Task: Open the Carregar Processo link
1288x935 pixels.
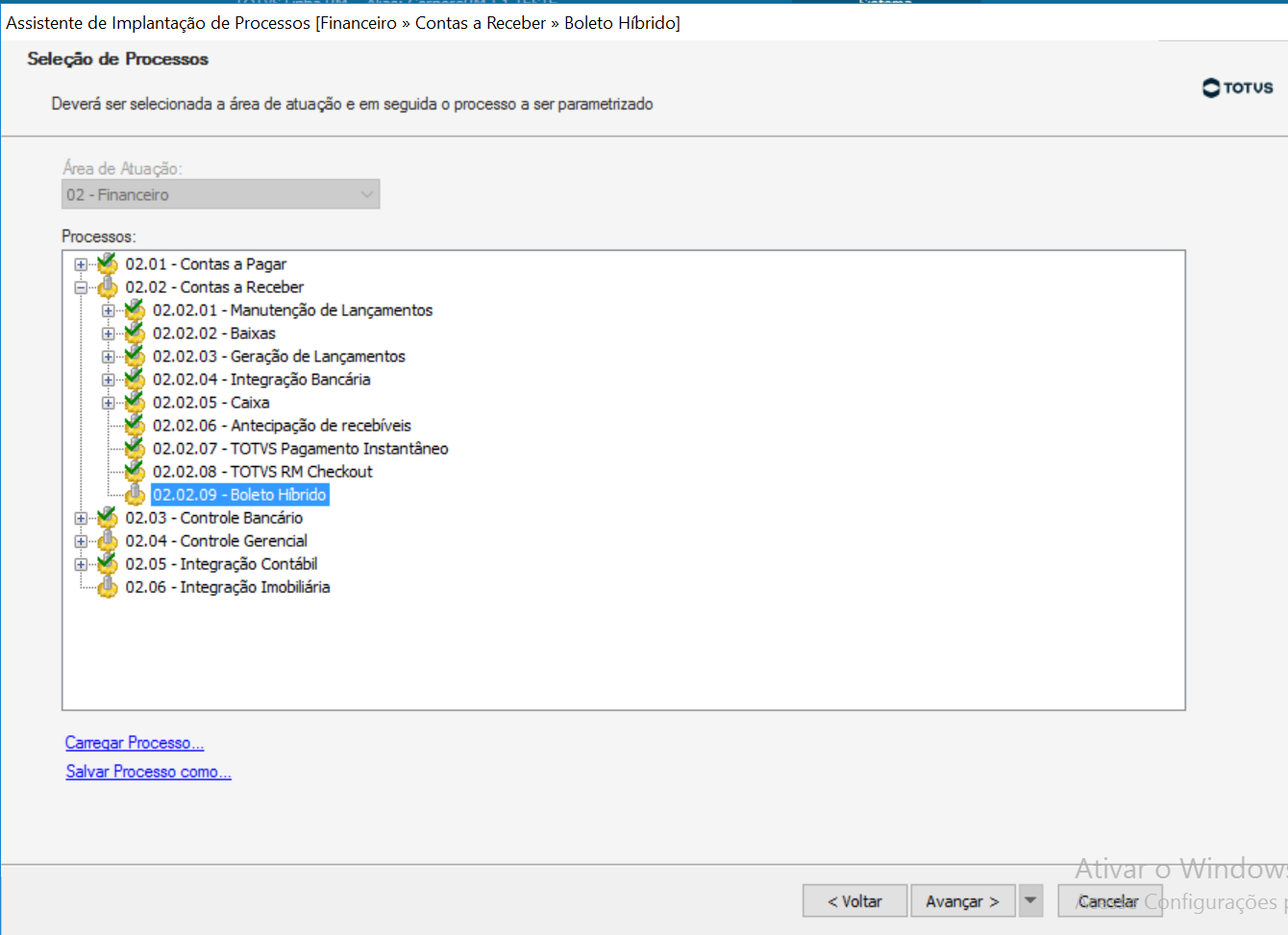Action: (135, 742)
